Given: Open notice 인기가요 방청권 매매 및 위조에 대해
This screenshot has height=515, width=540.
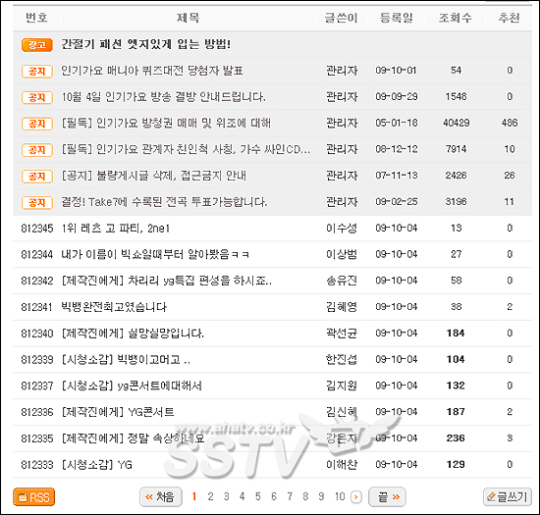Looking at the screenshot, I should (166, 123).
